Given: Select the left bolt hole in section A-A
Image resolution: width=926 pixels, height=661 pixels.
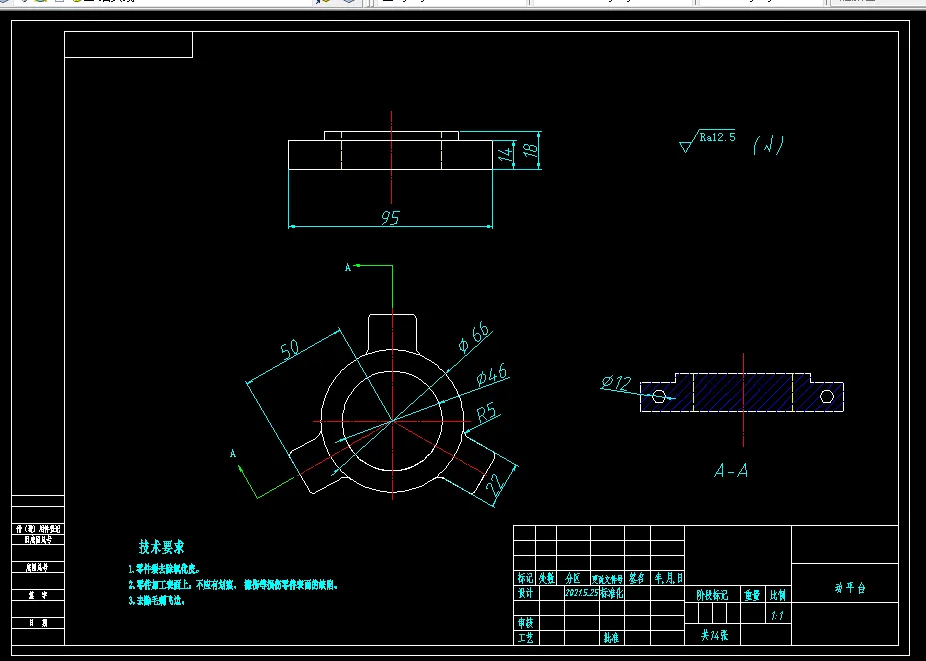Looking at the screenshot, I should tap(659, 396).
